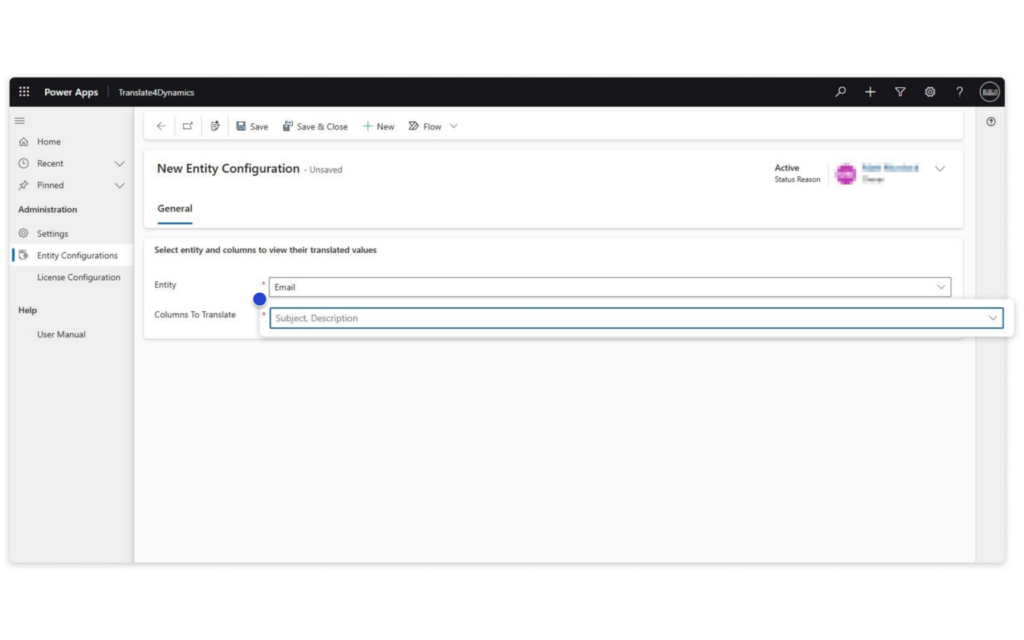Click the plus quick create icon
This screenshot has width=1024, height=640.
(870, 92)
